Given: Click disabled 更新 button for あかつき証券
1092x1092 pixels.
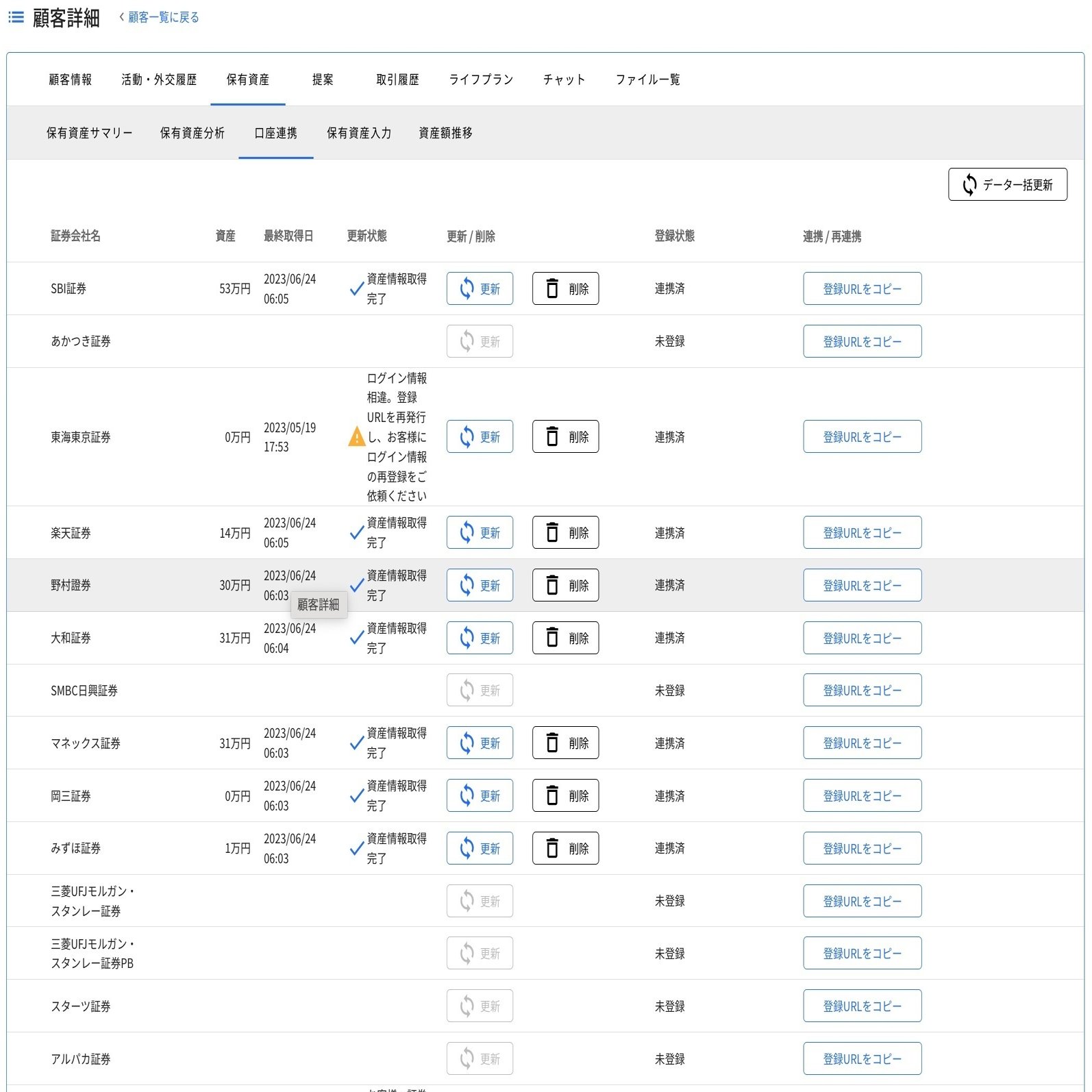Looking at the screenshot, I should tap(480, 341).
